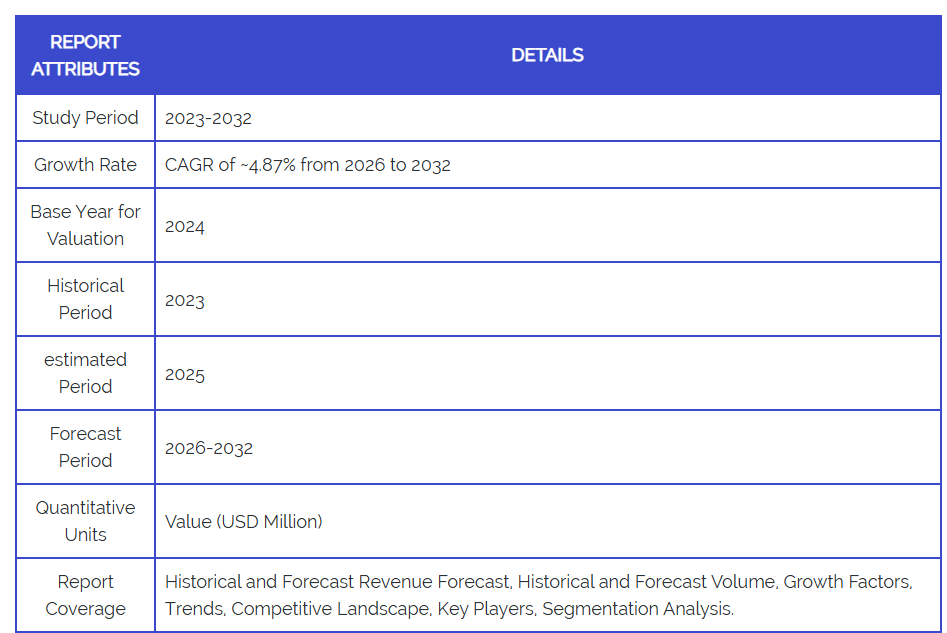The height and width of the screenshot is (633, 947).
Task: Click the Value (USD Million) text
Action: 243,521
